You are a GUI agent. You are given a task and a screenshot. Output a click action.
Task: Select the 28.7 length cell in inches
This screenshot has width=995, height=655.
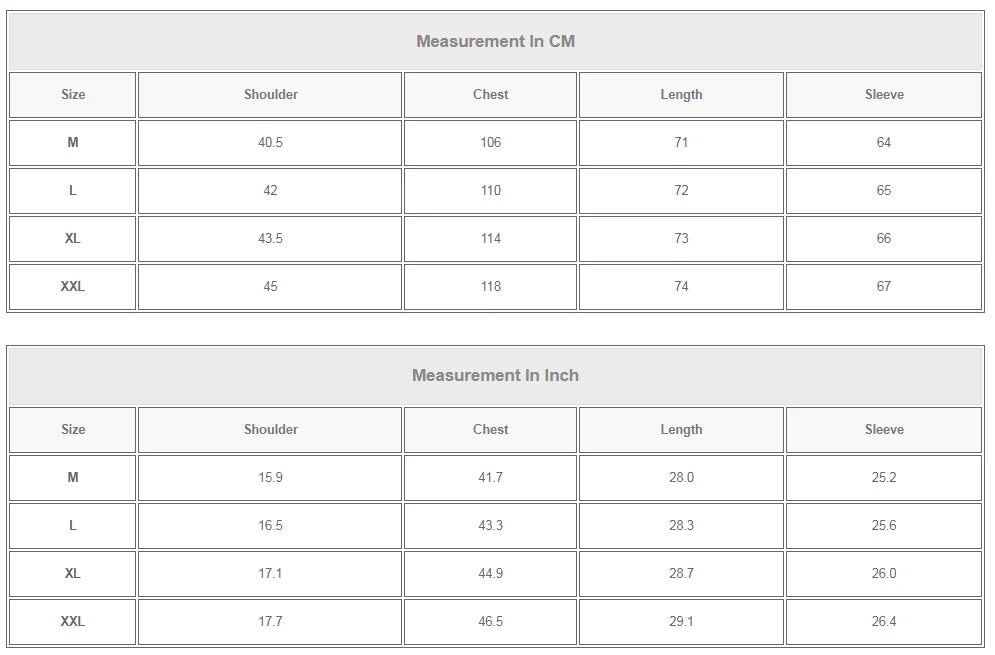tap(681, 573)
